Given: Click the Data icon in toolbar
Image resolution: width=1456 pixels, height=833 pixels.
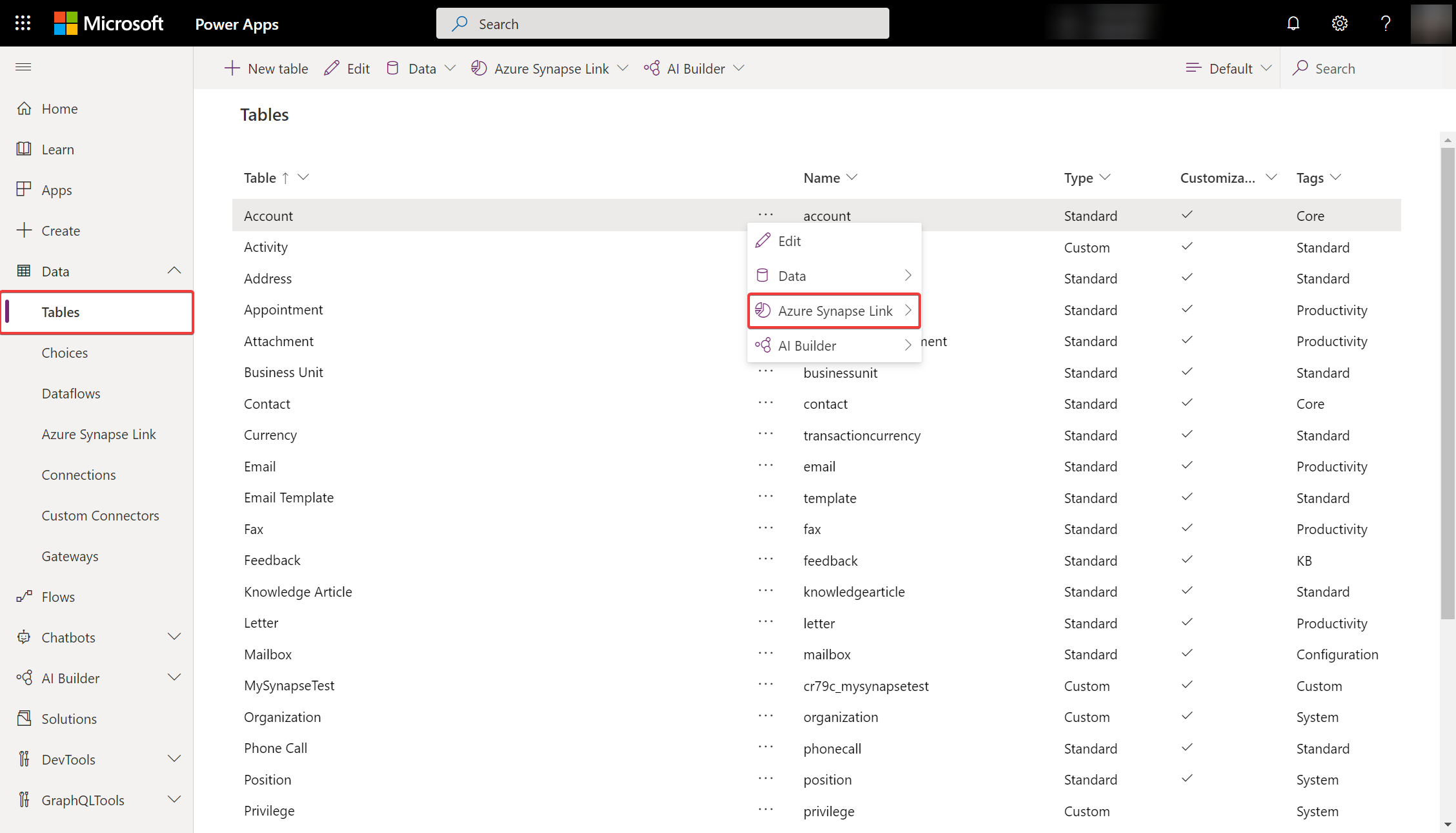Looking at the screenshot, I should (x=394, y=68).
